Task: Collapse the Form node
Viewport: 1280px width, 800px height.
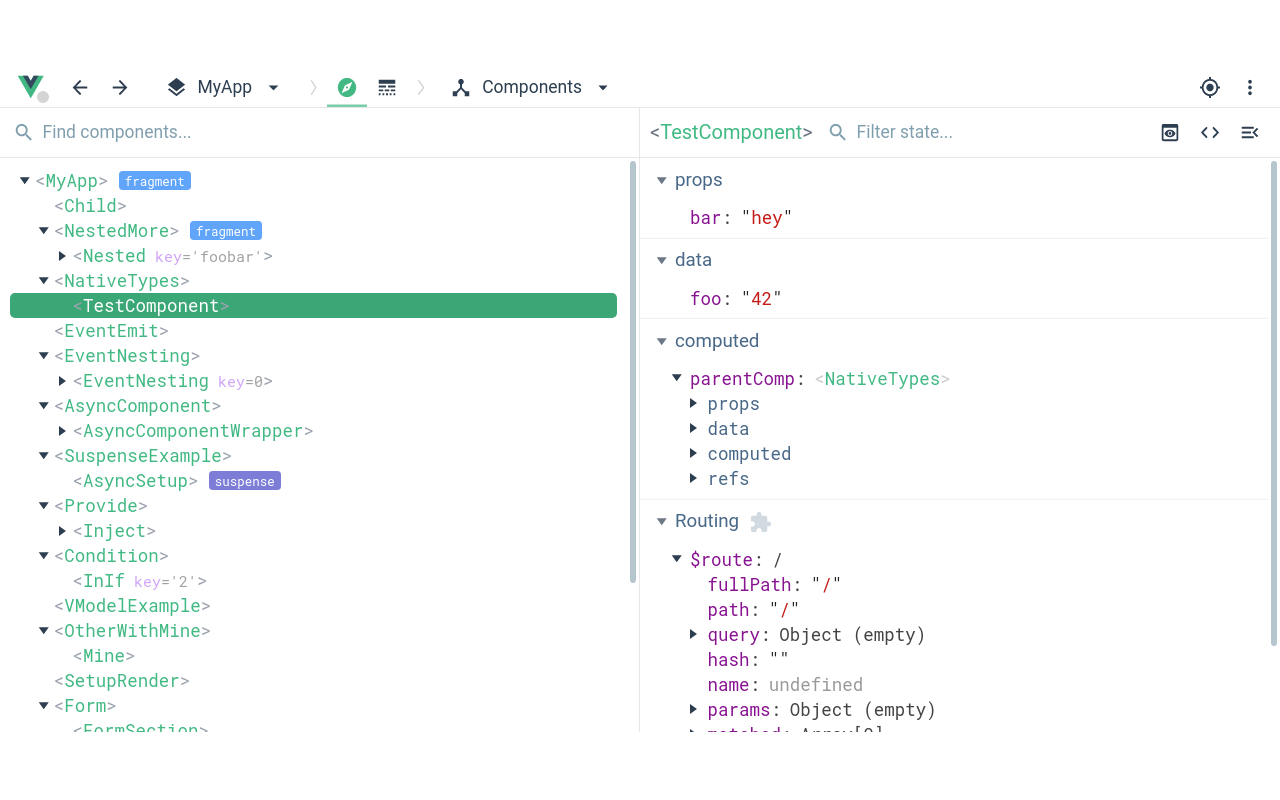Action: point(44,706)
